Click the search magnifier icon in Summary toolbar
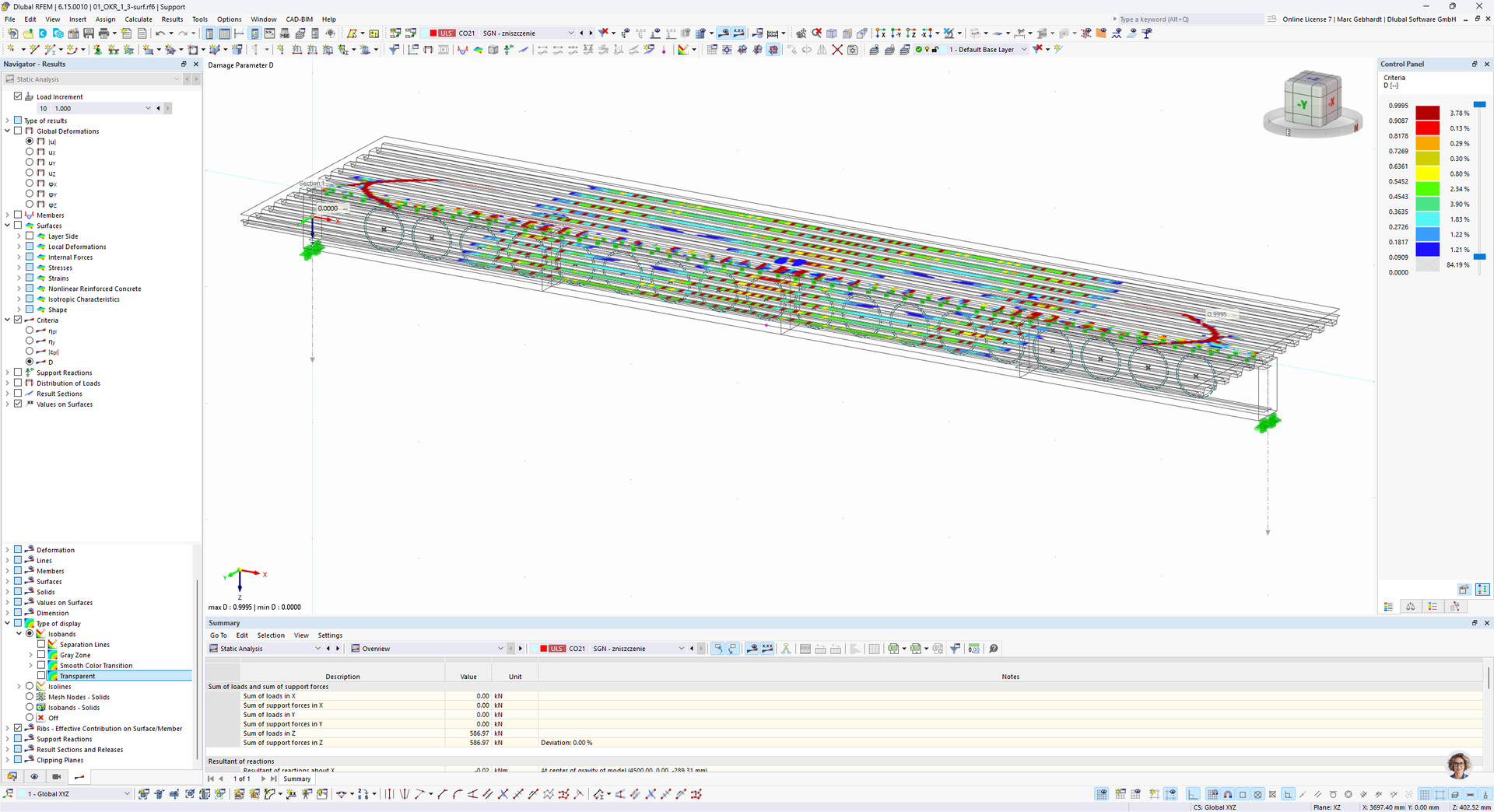 click(x=994, y=649)
